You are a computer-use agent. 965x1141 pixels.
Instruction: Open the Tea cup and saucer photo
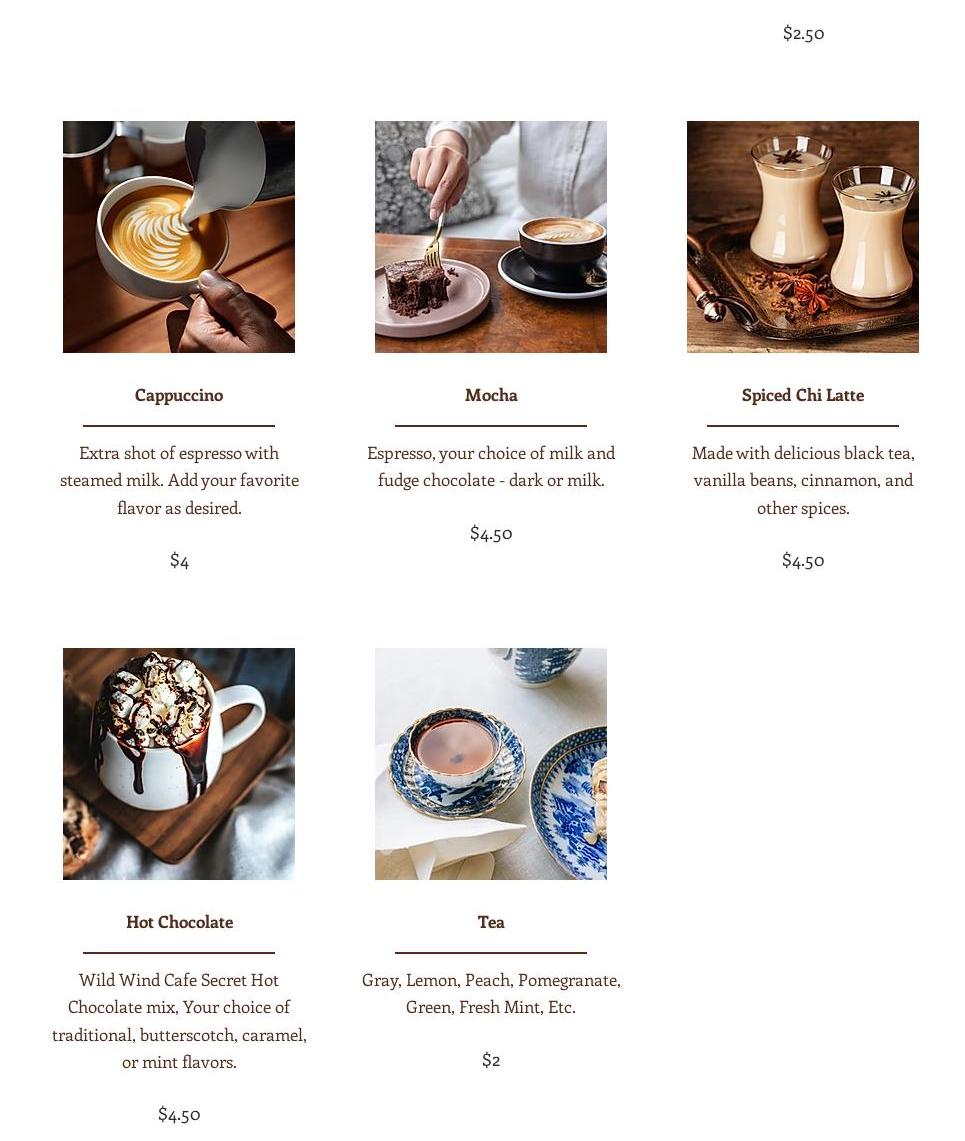[x=491, y=764]
